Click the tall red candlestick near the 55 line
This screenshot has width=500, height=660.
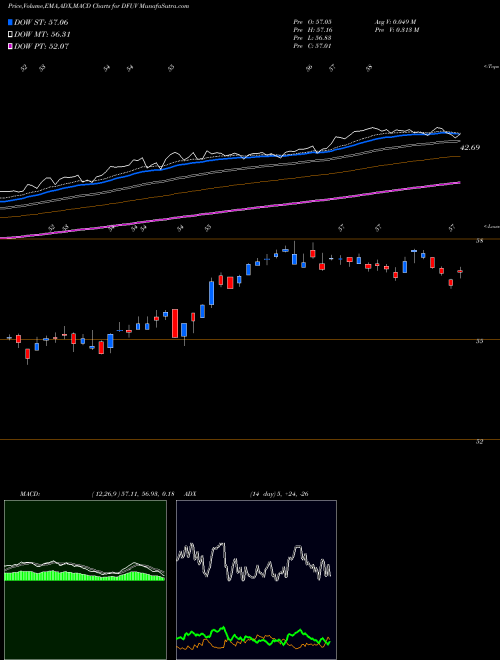coord(175,323)
